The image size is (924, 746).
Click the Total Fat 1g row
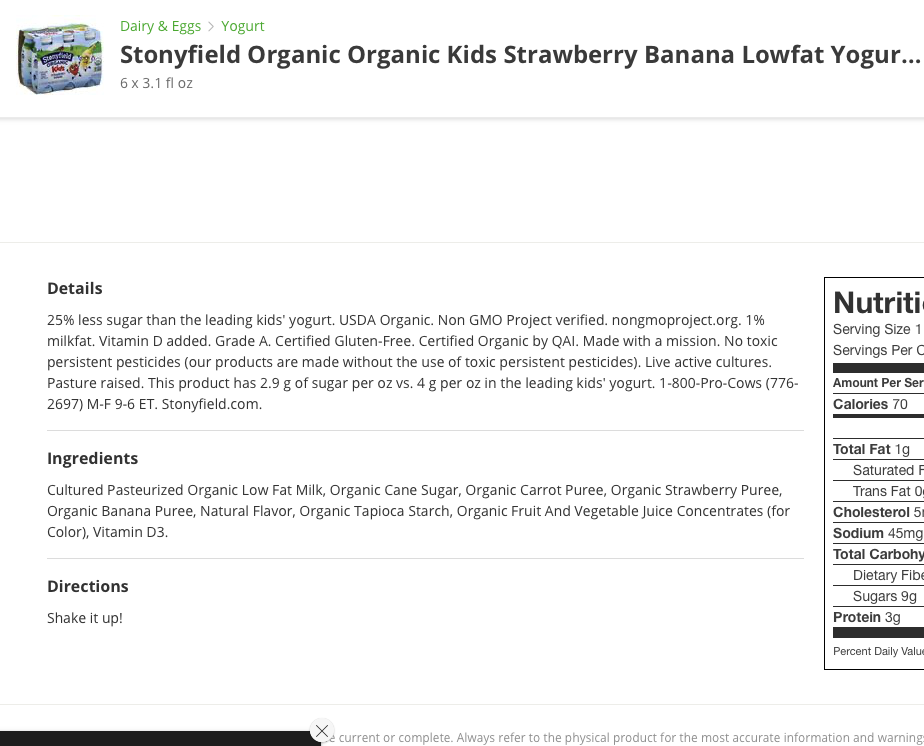[878, 450]
